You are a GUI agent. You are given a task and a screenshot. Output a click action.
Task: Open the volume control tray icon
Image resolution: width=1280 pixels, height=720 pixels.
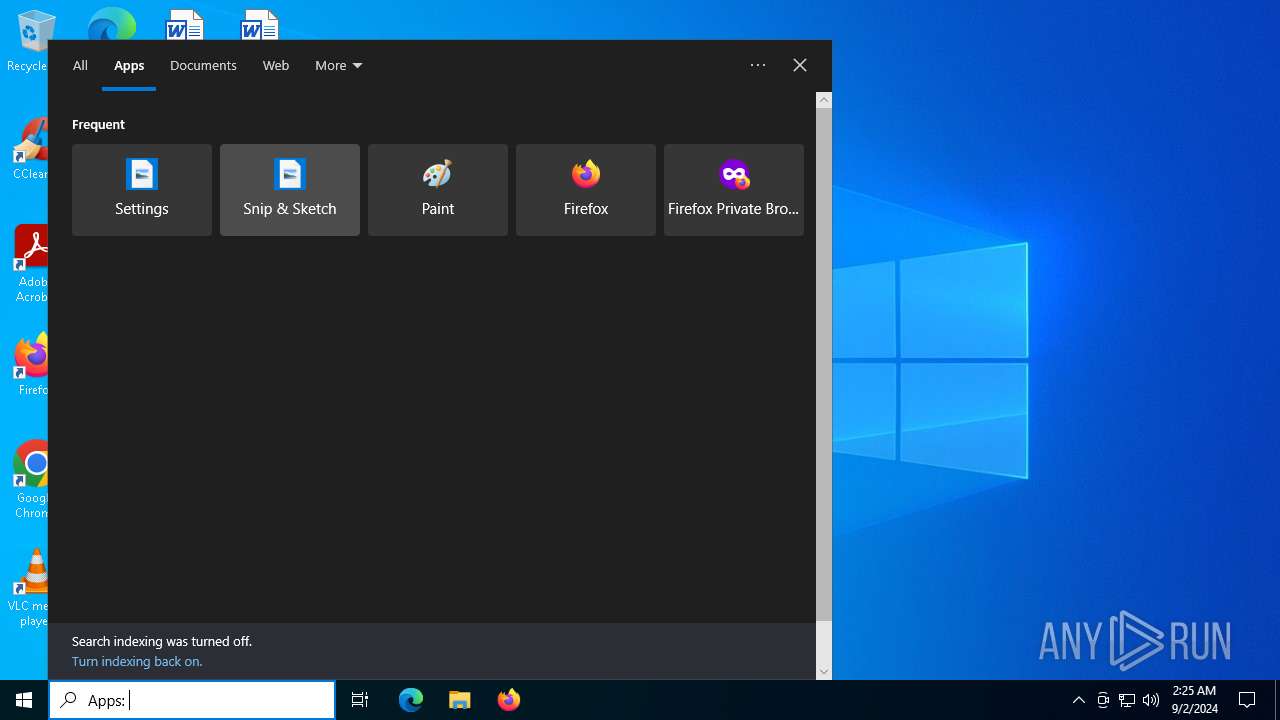[x=1151, y=700]
